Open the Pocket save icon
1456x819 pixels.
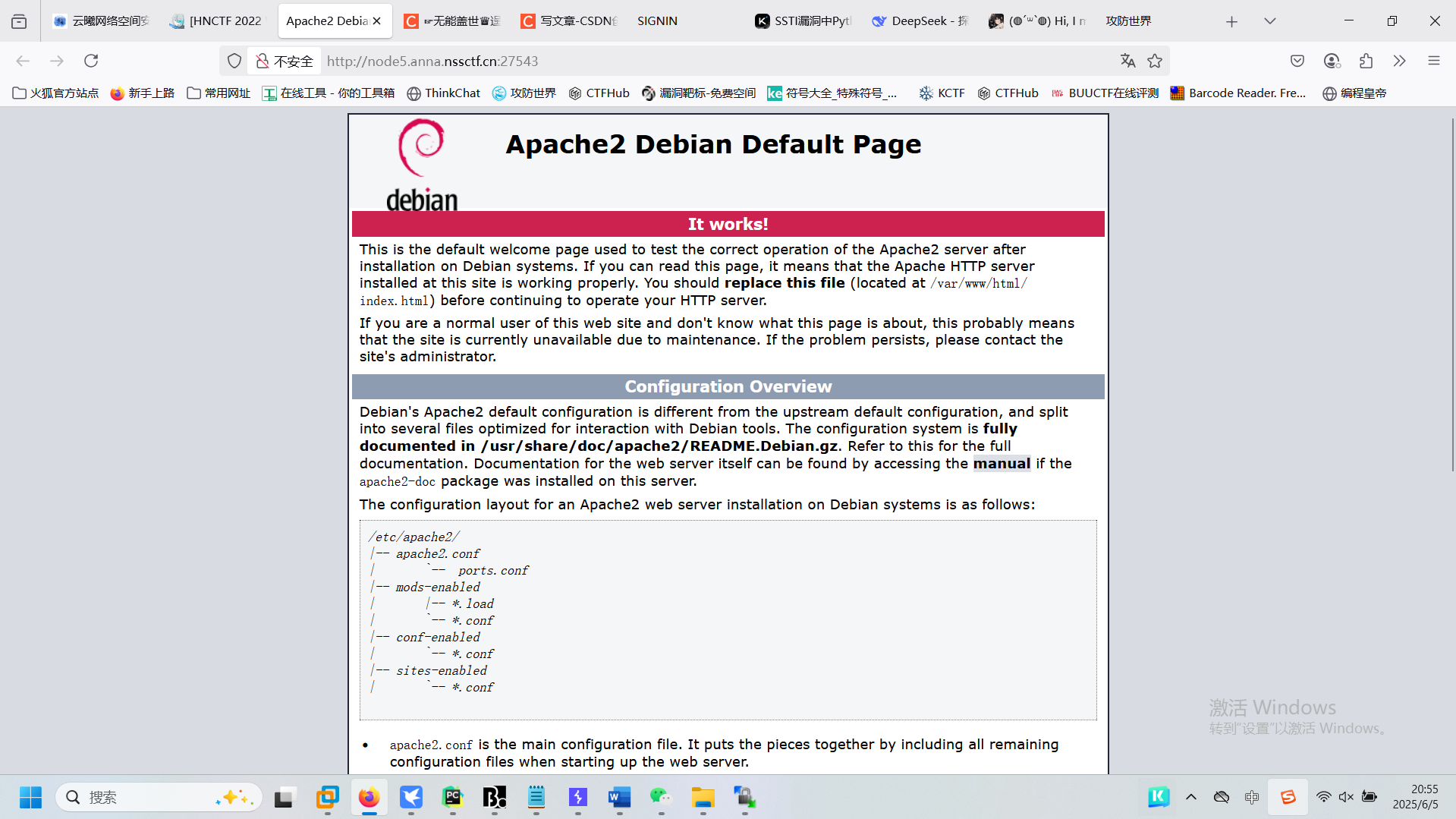[x=1297, y=61]
